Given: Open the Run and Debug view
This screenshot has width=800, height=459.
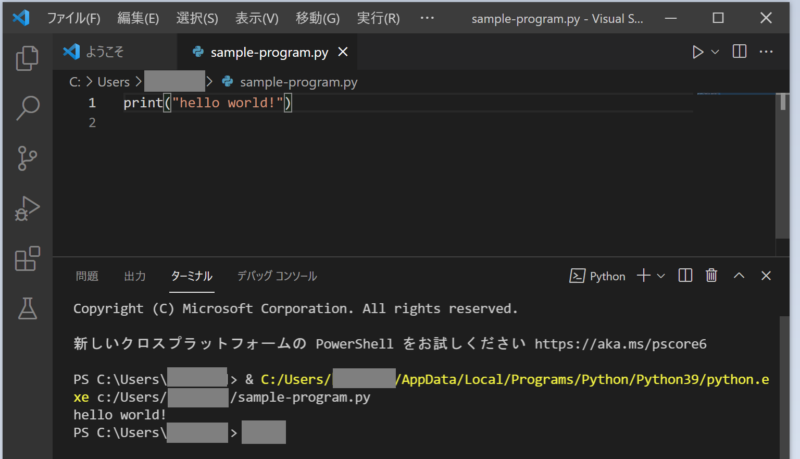Looking at the screenshot, I should click(27, 209).
